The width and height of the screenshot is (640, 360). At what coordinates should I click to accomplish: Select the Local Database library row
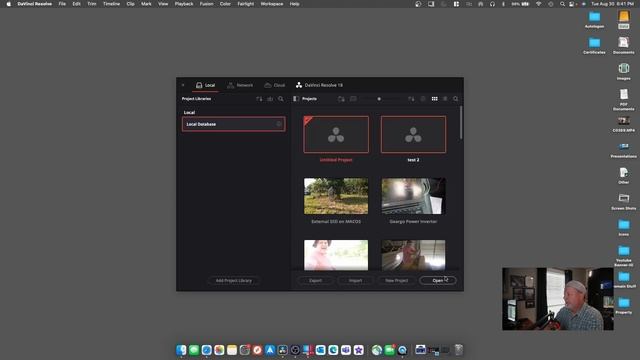tap(233, 124)
